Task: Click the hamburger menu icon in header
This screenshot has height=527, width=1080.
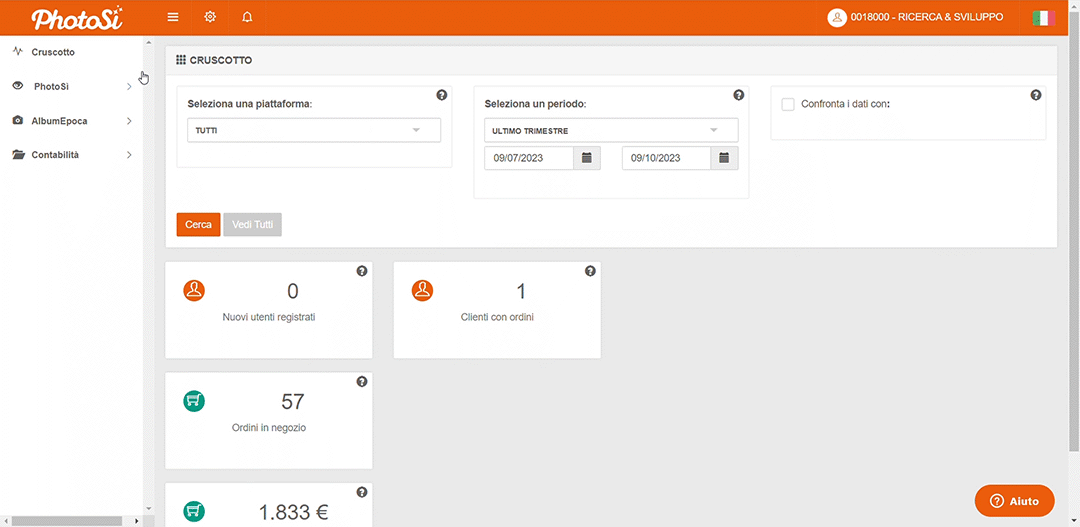Action: coord(173,17)
